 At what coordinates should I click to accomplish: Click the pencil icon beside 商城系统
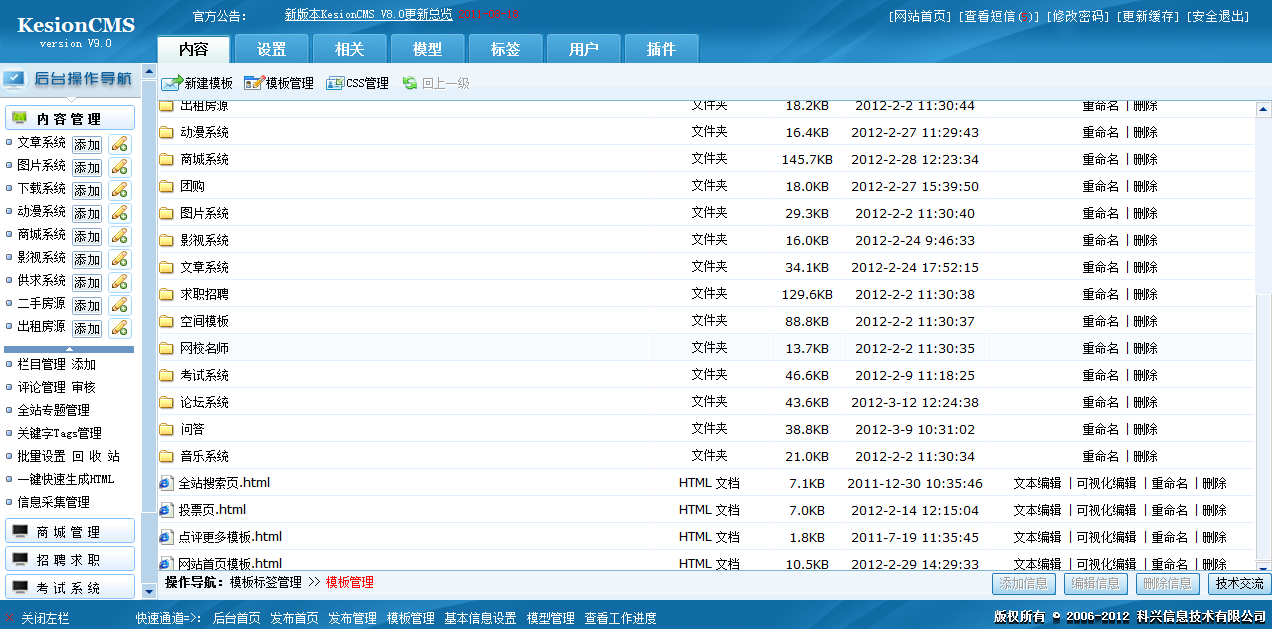[119, 236]
